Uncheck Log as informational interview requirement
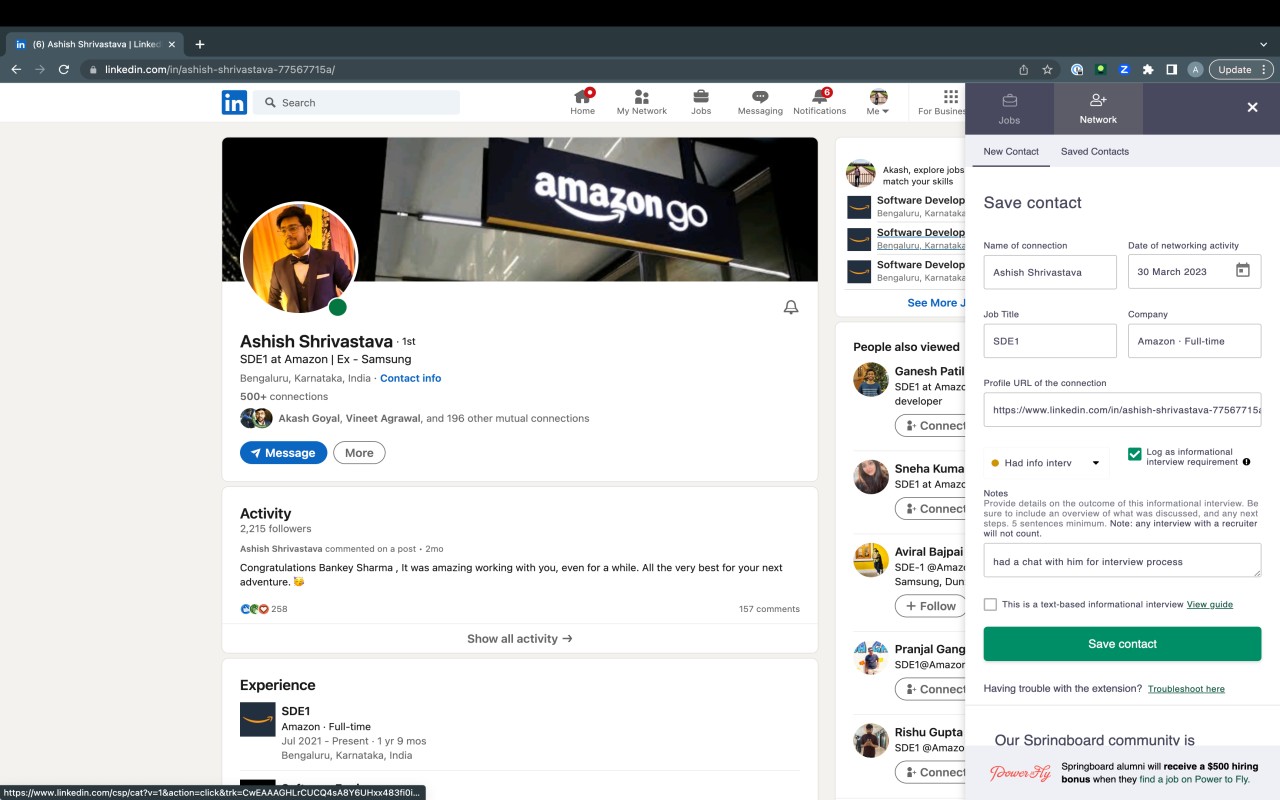Image resolution: width=1280 pixels, height=800 pixels. 1134,453
